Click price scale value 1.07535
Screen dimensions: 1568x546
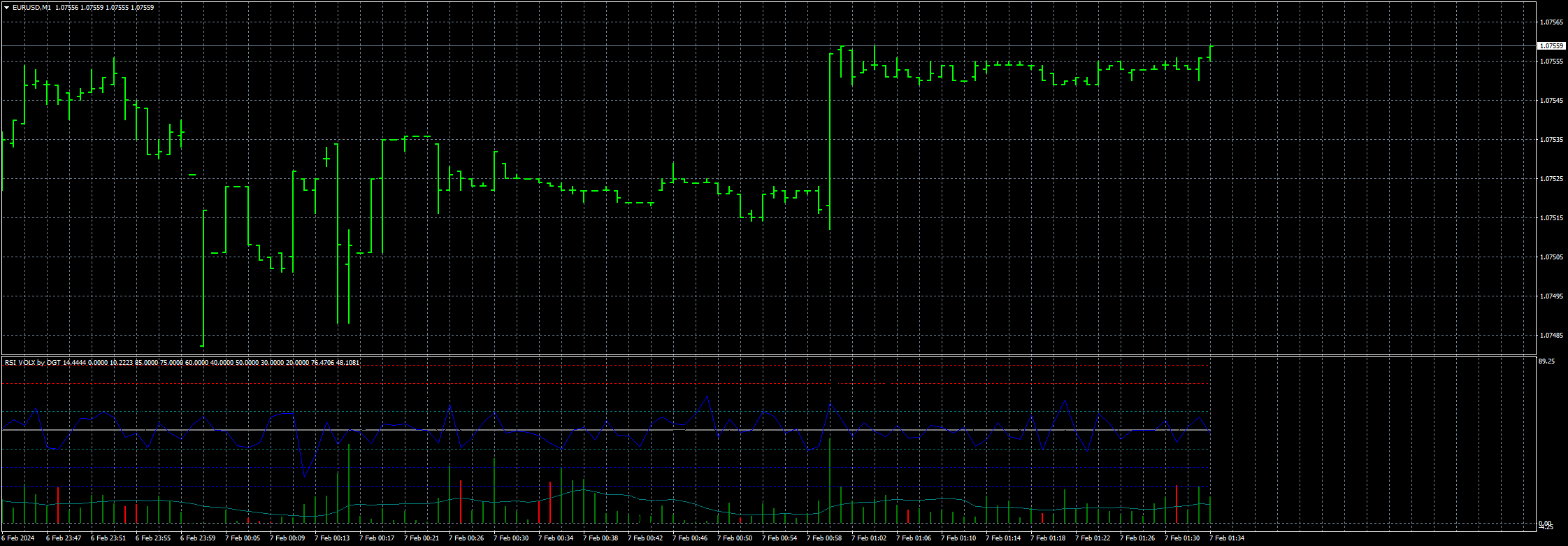1551,140
